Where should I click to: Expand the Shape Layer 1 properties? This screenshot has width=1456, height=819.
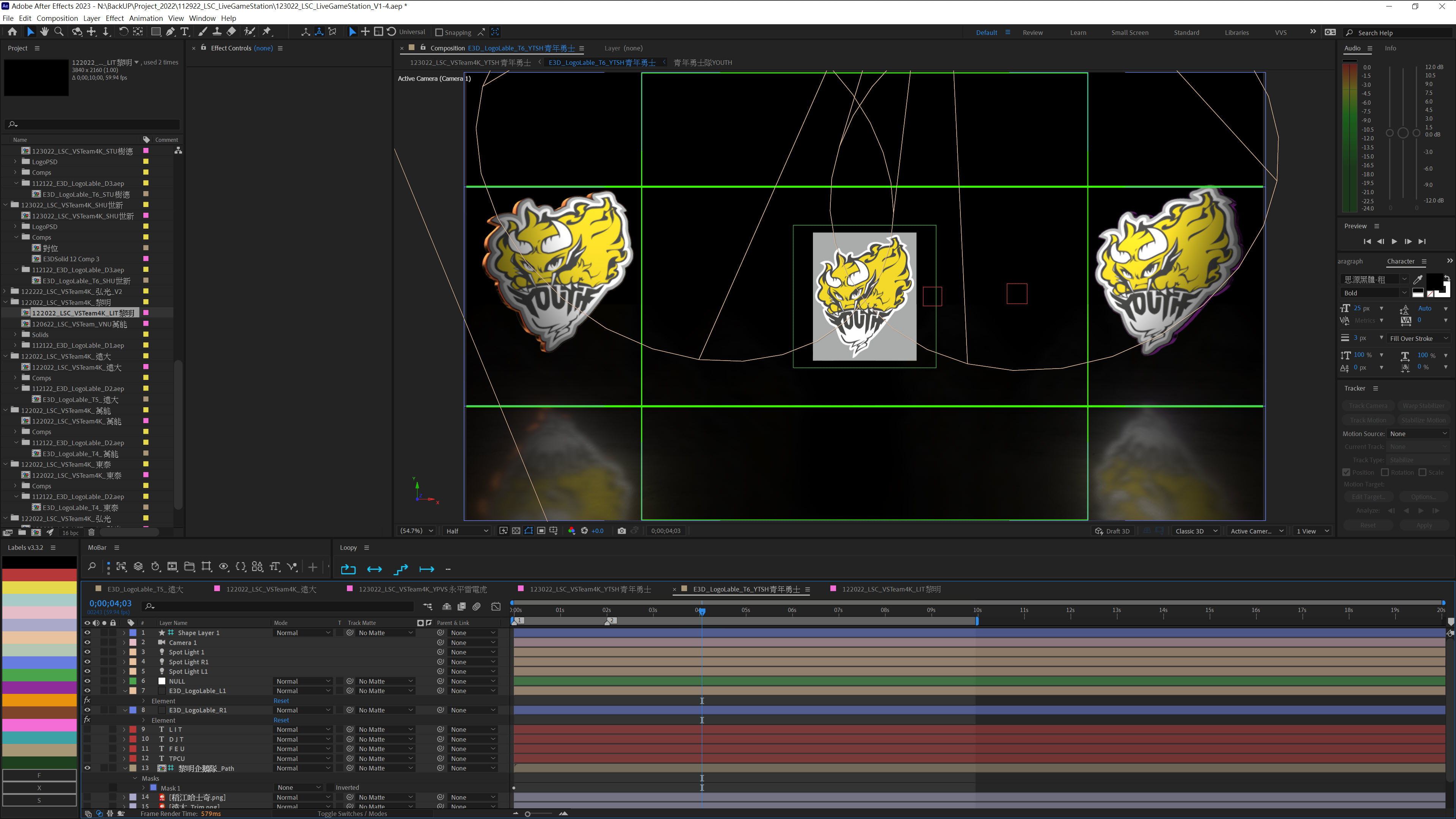124,633
